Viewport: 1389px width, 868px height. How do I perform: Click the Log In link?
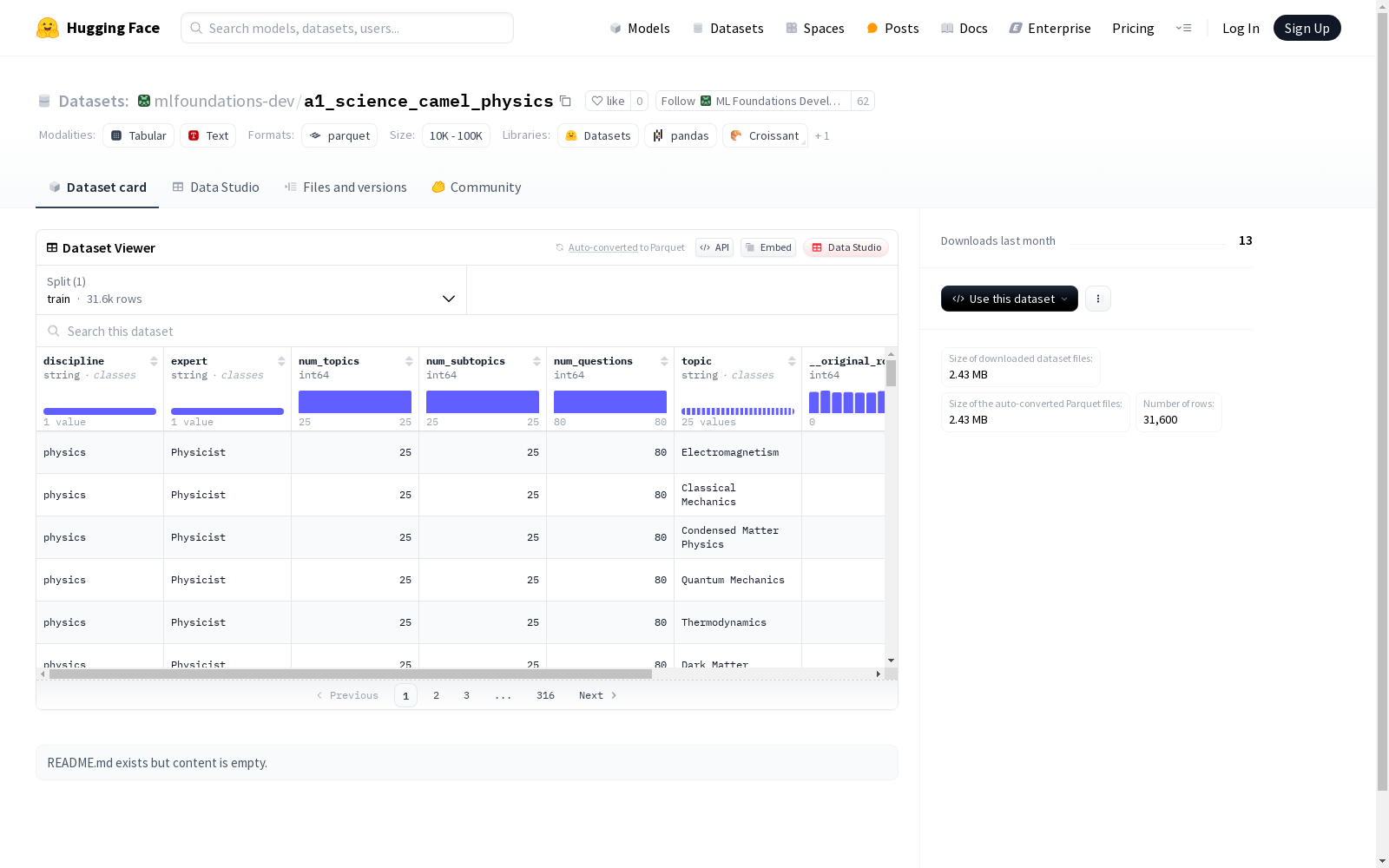coord(1241,28)
